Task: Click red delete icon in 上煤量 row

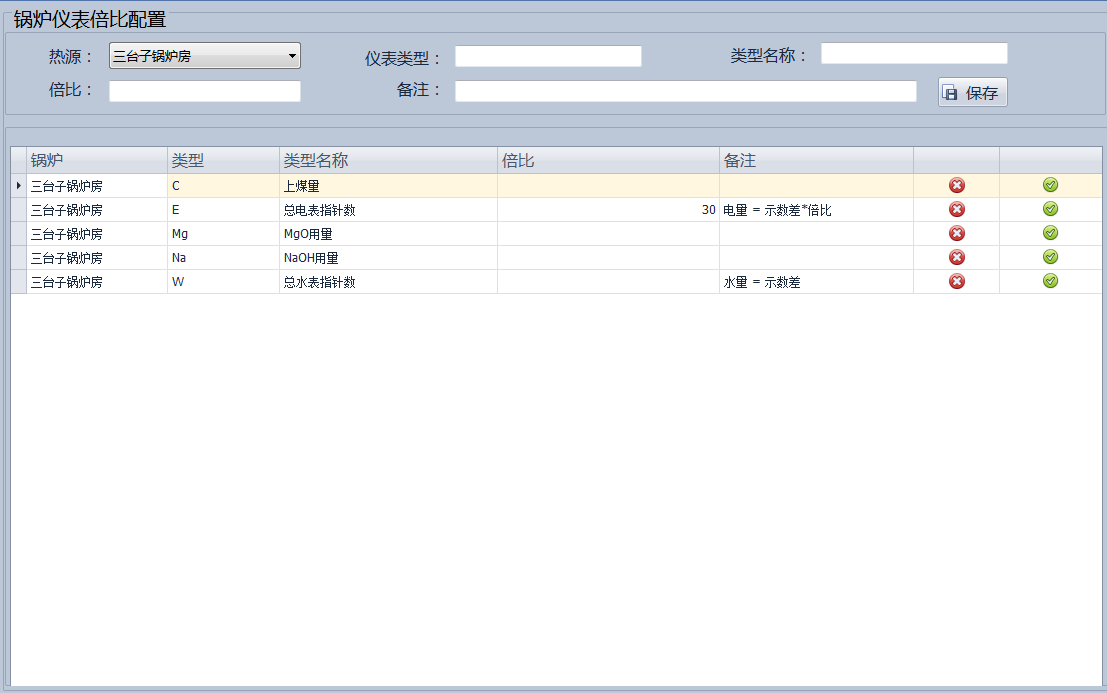Action: (956, 185)
